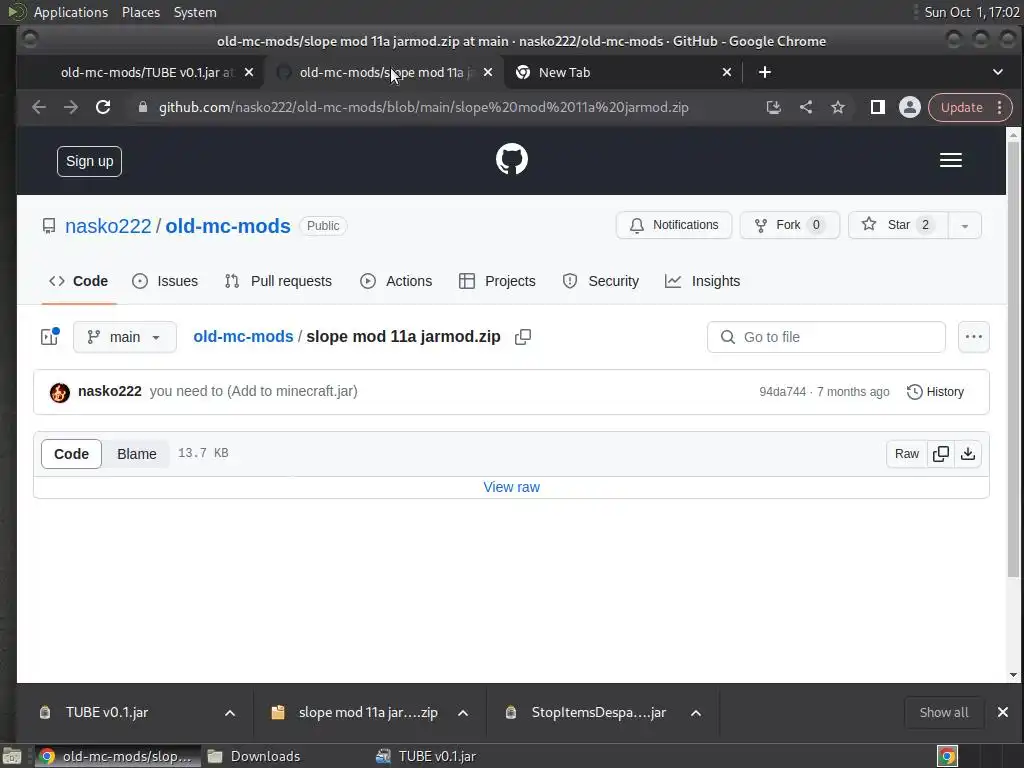Switch to Blame view
The height and width of the screenshot is (768, 1024).
click(136, 454)
